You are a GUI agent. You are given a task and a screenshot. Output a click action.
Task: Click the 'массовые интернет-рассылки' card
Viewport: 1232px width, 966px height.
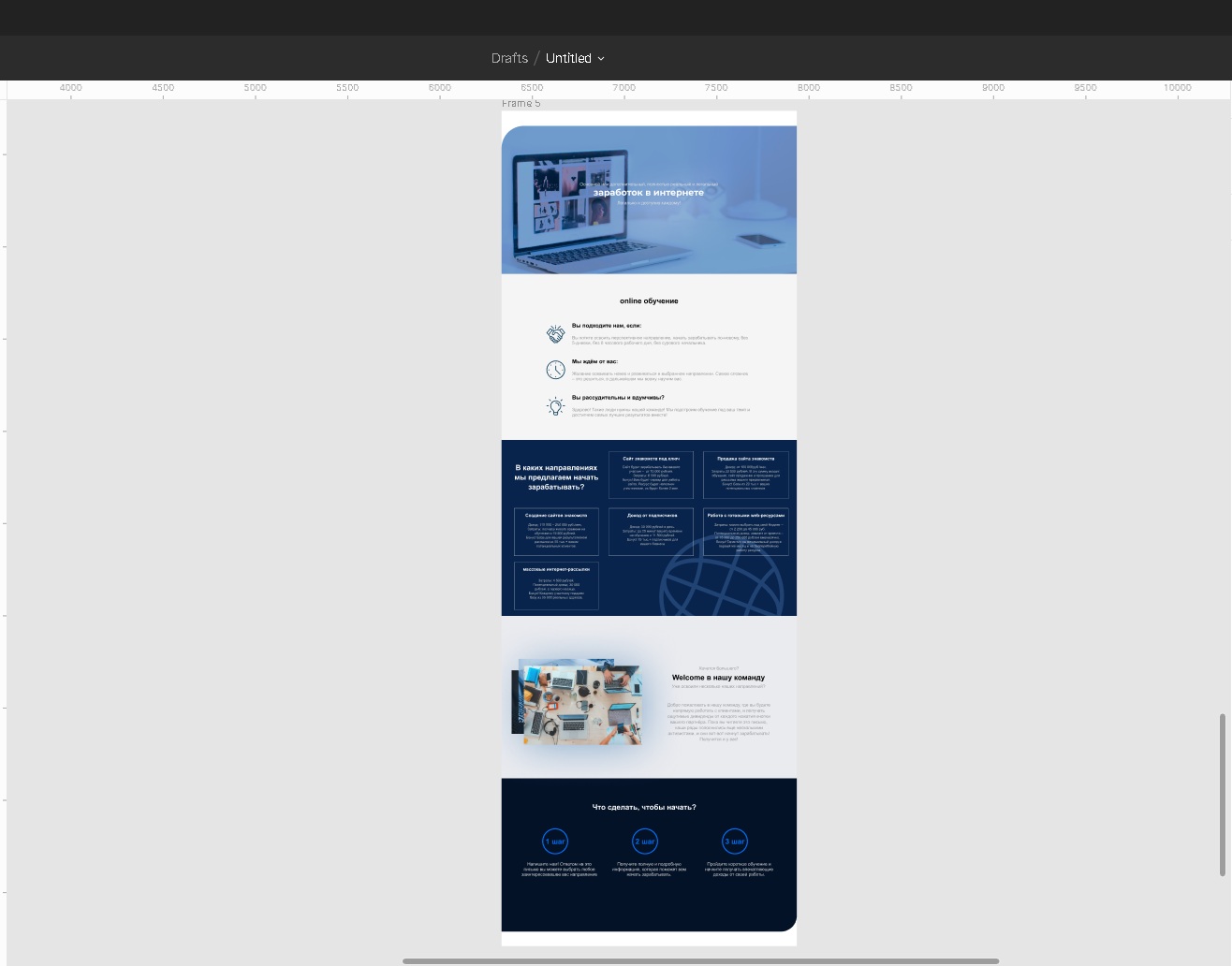[556, 586]
